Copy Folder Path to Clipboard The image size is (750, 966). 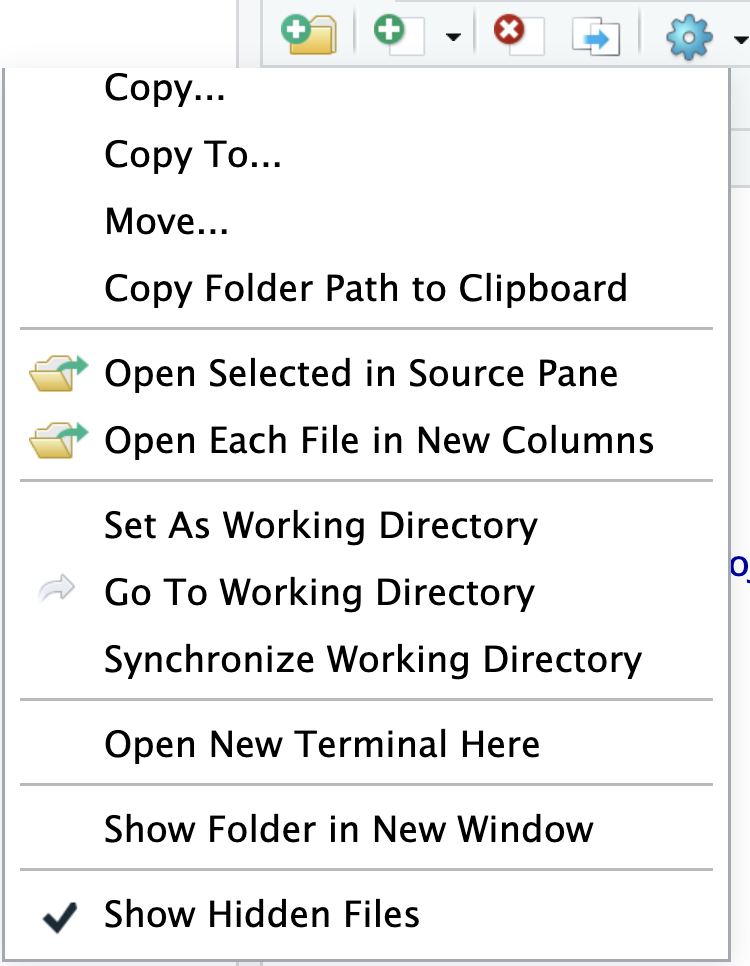coord(366,289)
